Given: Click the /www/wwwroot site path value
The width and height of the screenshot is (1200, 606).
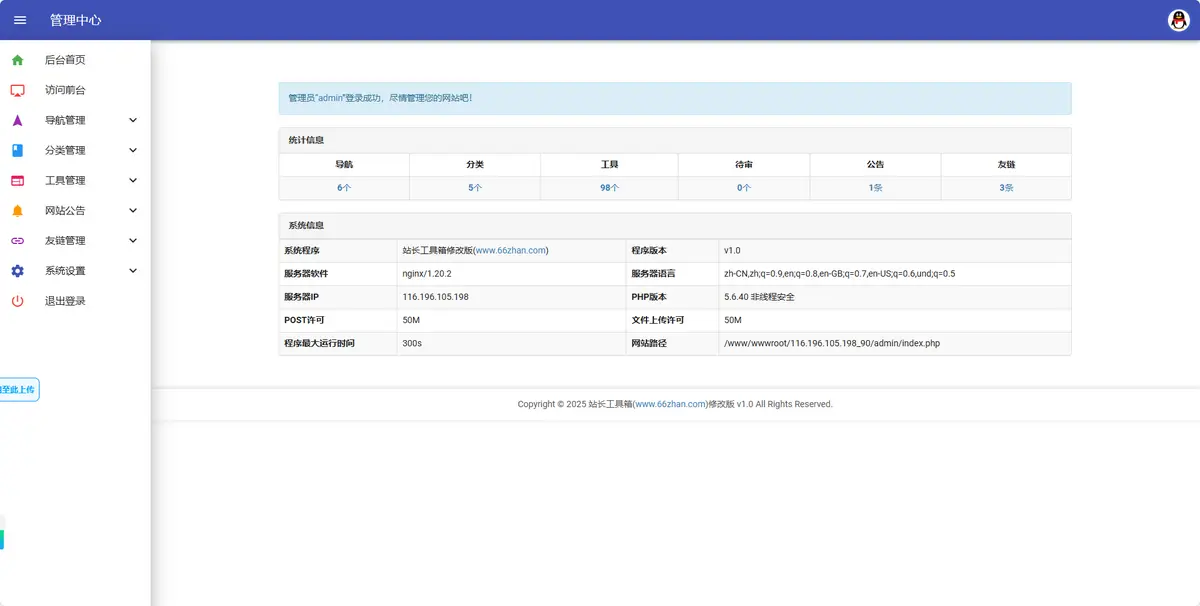Looking at the screenshot, I should [x=831, y=343].
